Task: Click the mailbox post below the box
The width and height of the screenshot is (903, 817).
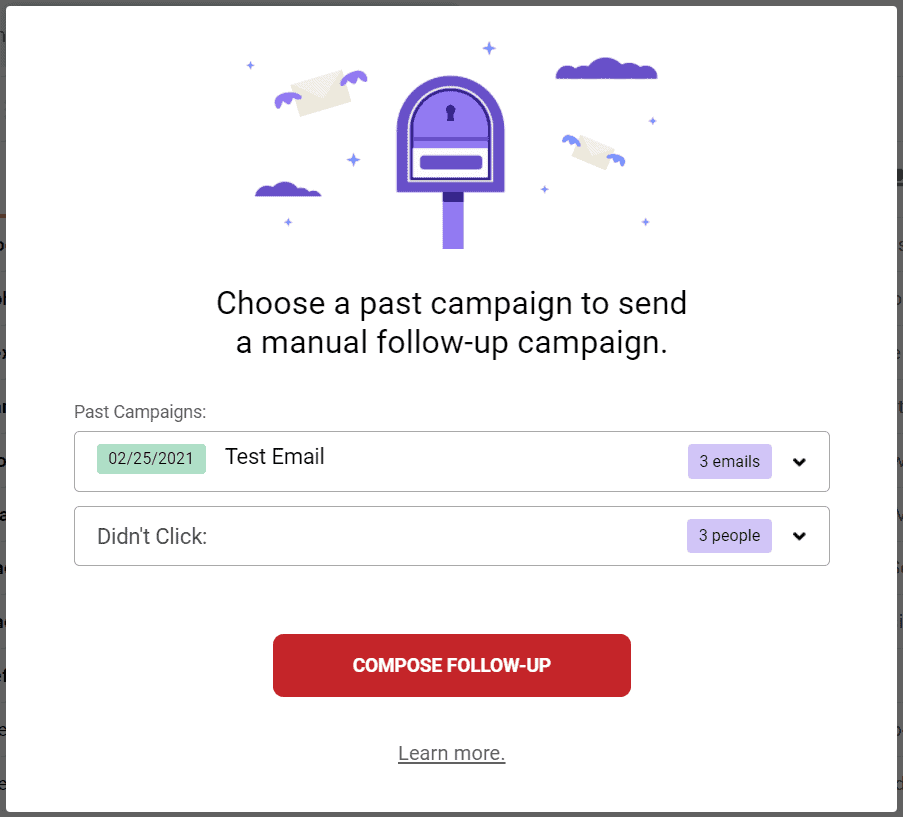Action: click(x=453, y=221)
